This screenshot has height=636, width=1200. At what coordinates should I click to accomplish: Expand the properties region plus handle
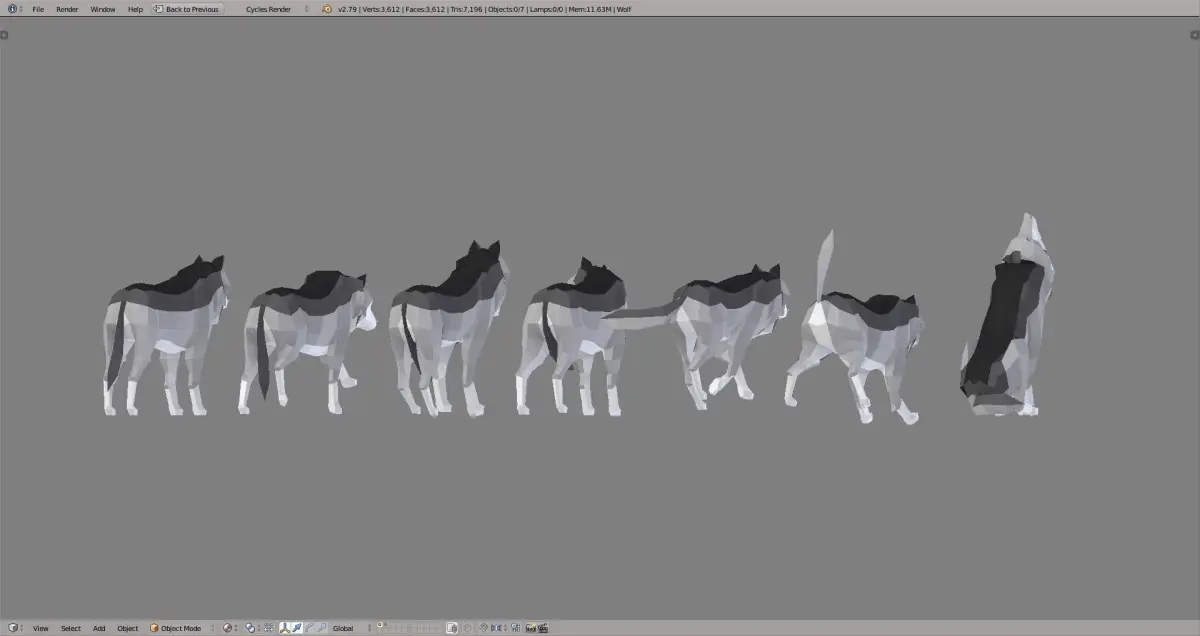(1195, 34)
